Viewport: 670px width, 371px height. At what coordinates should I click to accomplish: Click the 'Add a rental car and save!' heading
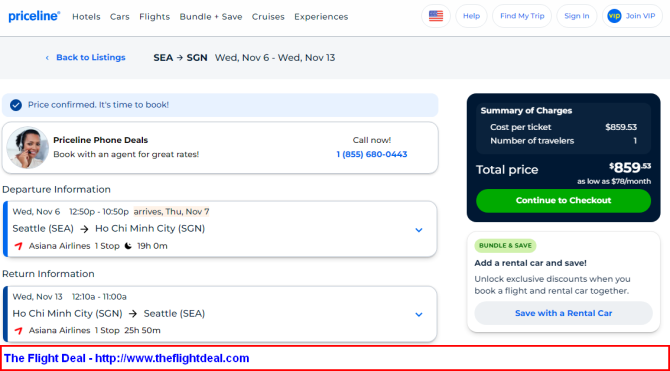point(531,263)
